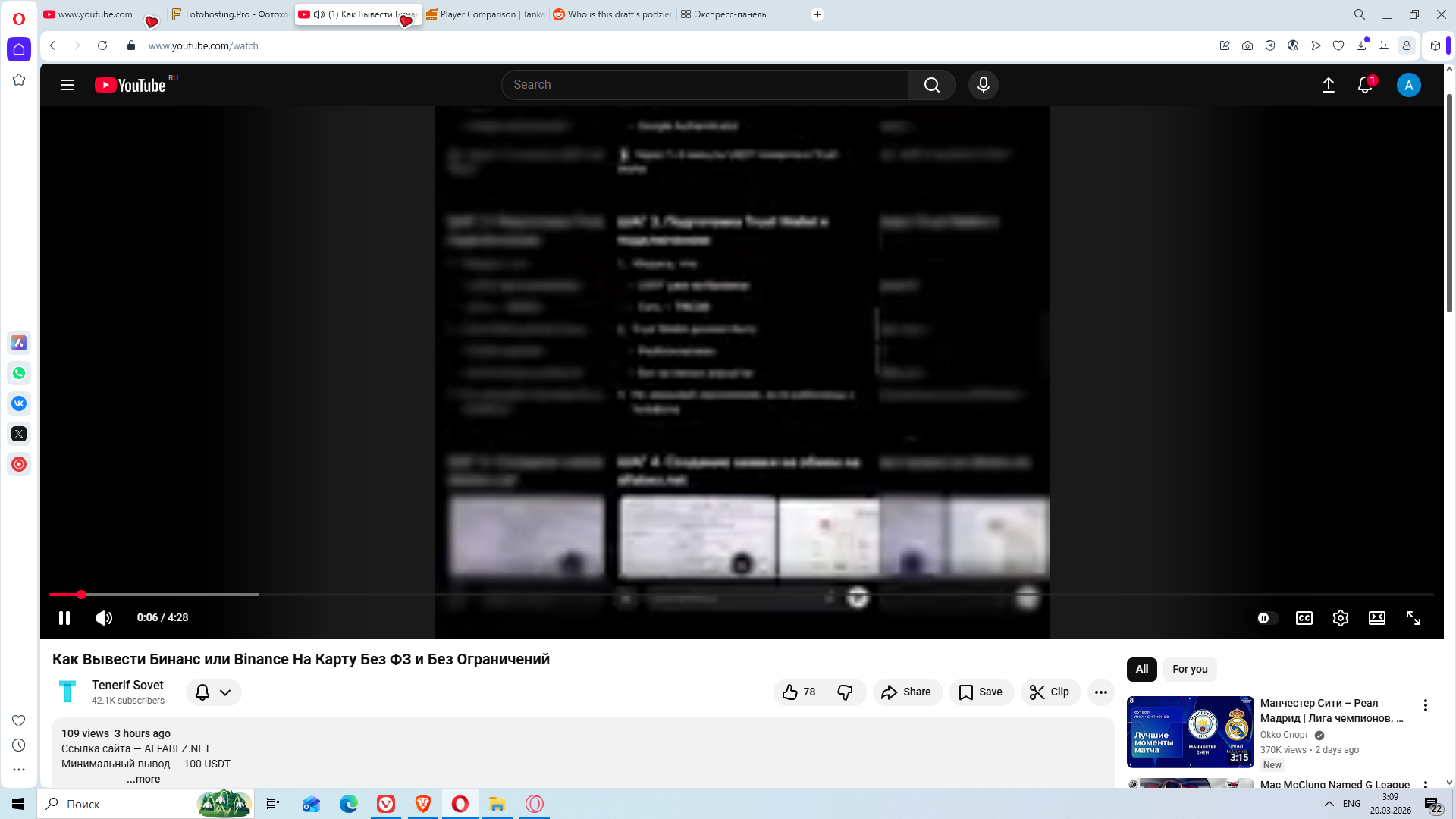This screenshot has height=819, width=1456.
Task: Select the For you filter chip
Action: click(x=1189, y=669)
